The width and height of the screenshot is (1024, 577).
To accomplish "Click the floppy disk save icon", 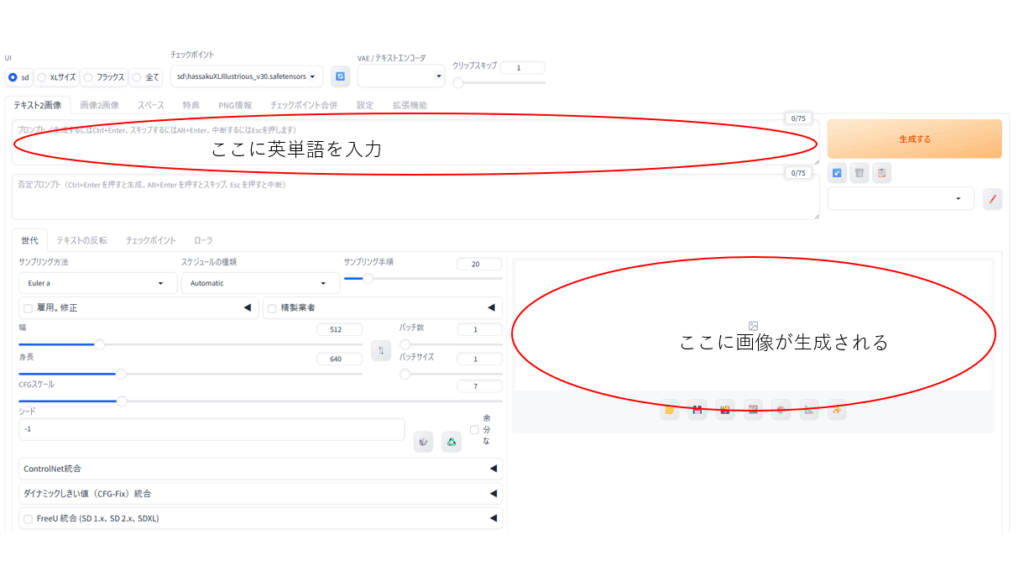I will (697, 408).
